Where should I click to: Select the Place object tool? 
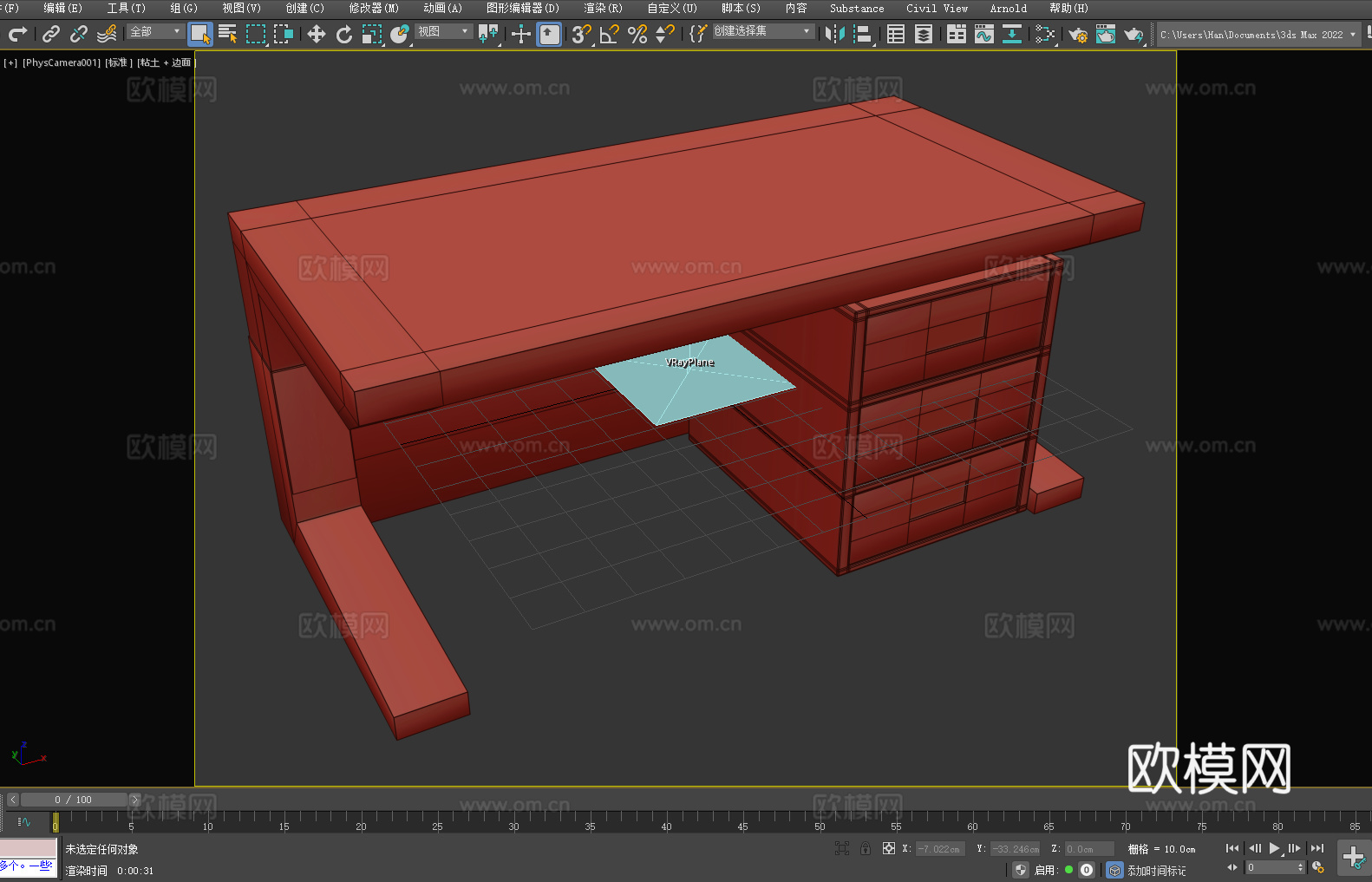click(x=400, y=34)
